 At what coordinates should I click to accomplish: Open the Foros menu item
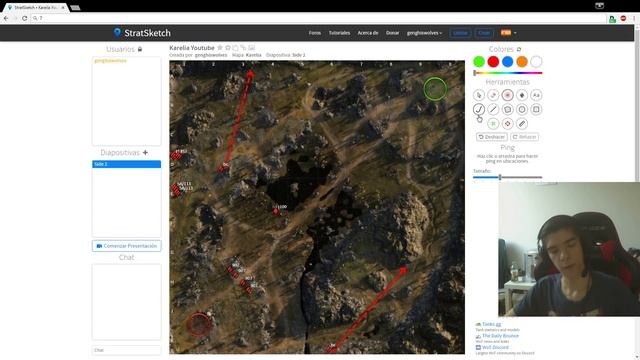pyautogui.click(x=315, y=33)
